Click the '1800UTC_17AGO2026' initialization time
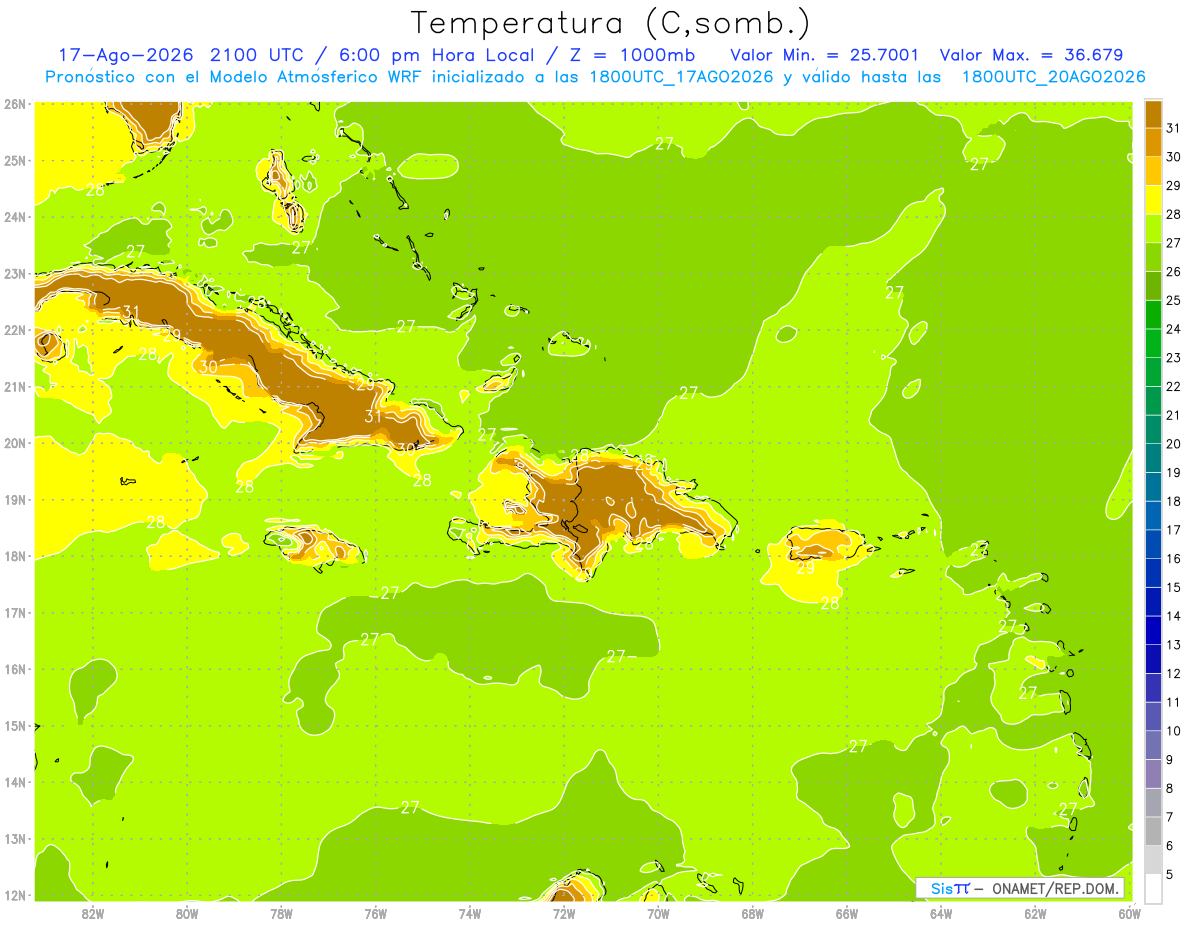This screenshot has width=1200, height=927. coord(682,77)
